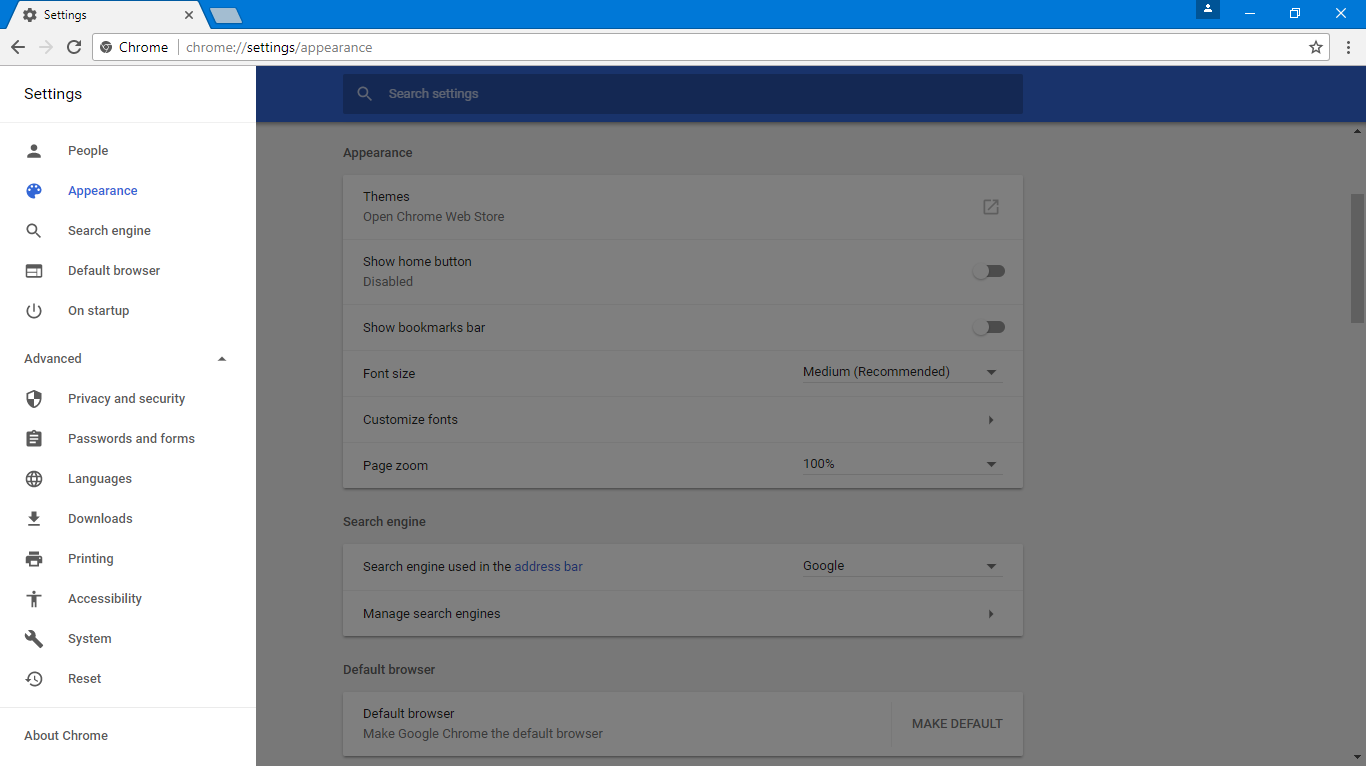Click the gear icon on the Settings tab

coord(30,15)
